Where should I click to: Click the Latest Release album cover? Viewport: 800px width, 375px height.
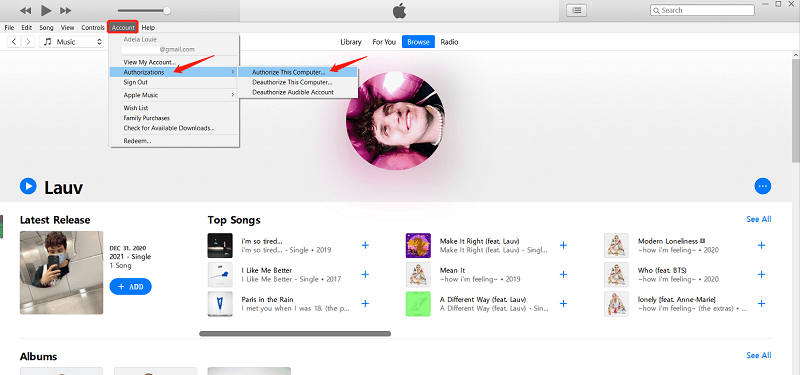pyautogui.click(x=61, y=272)
